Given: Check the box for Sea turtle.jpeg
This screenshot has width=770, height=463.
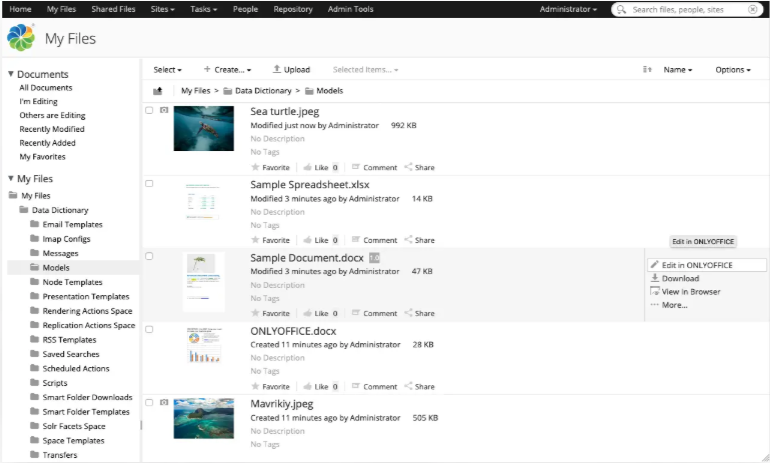Looking at the screenshot, I should (149, 110).
